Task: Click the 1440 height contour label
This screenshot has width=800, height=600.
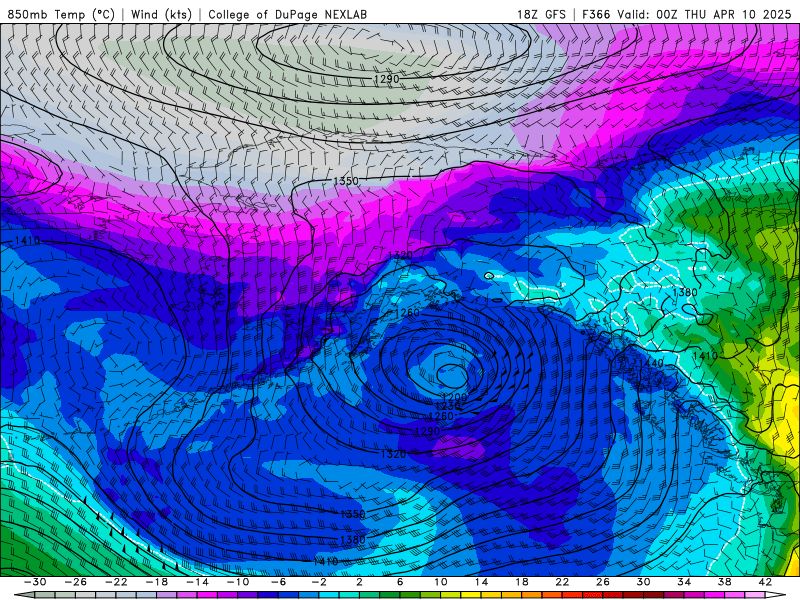Action: tap(652, 363)
